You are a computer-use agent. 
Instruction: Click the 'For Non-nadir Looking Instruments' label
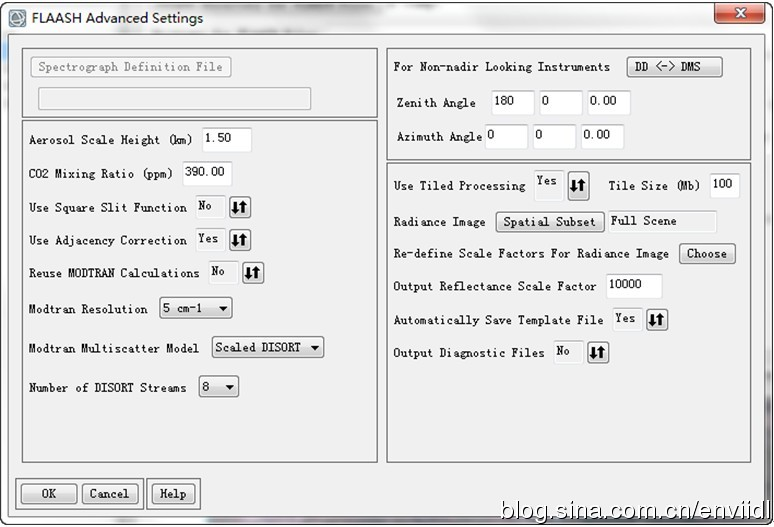502,67
